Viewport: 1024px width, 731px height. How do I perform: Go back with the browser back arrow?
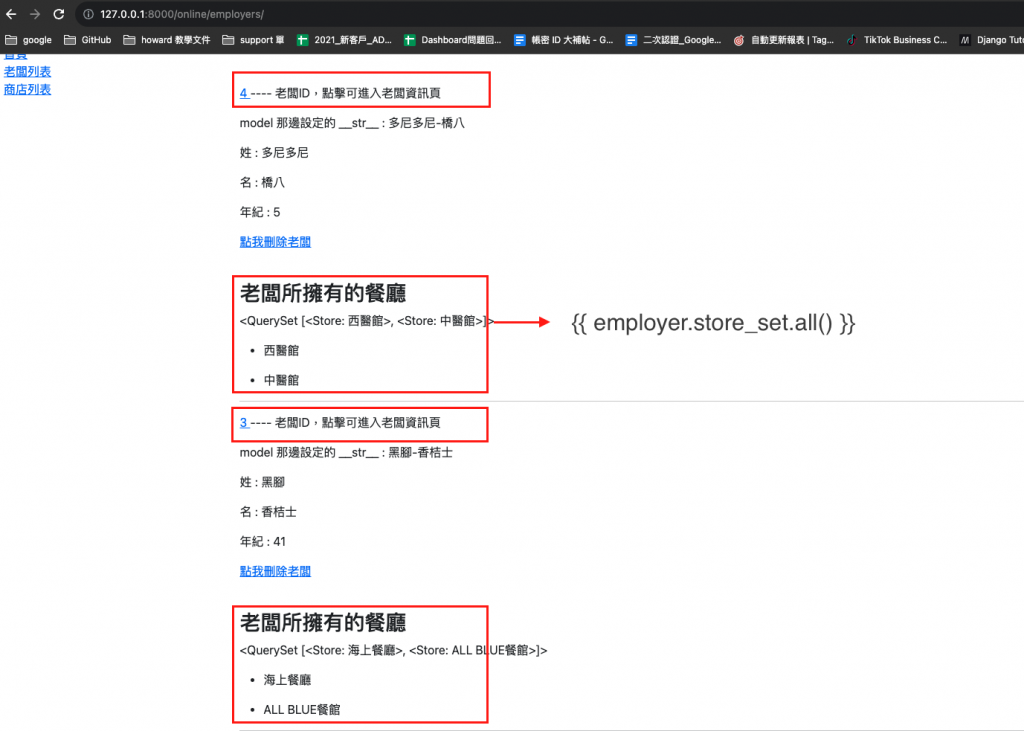pos(11,14)
